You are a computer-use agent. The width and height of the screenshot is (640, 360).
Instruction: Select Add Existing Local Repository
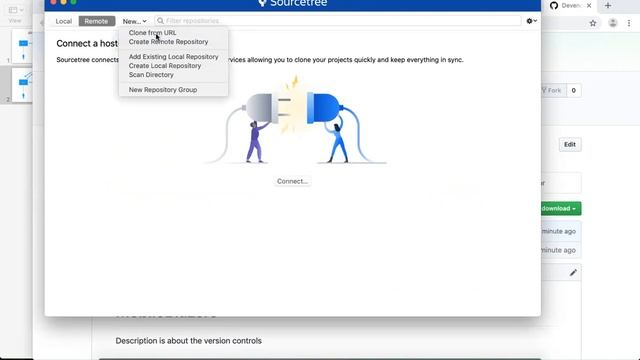[x=173, y=57]
